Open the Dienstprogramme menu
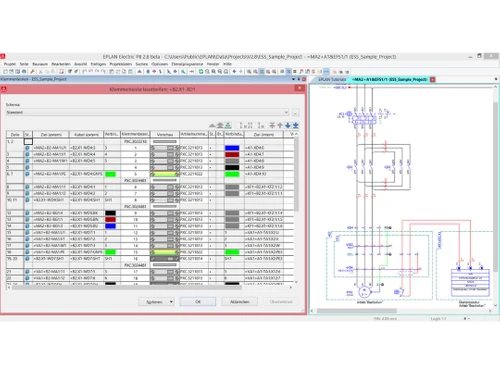 coord(187,64)
